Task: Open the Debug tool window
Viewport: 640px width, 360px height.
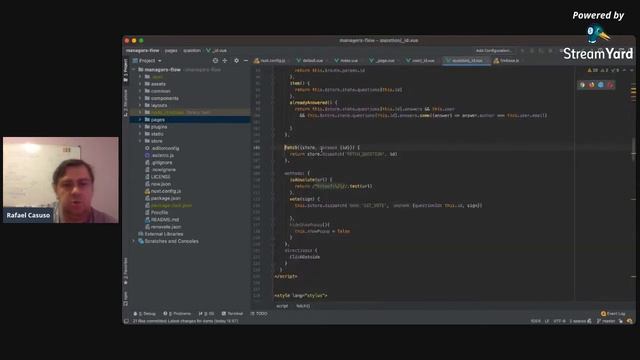Action: coord(145,313)
